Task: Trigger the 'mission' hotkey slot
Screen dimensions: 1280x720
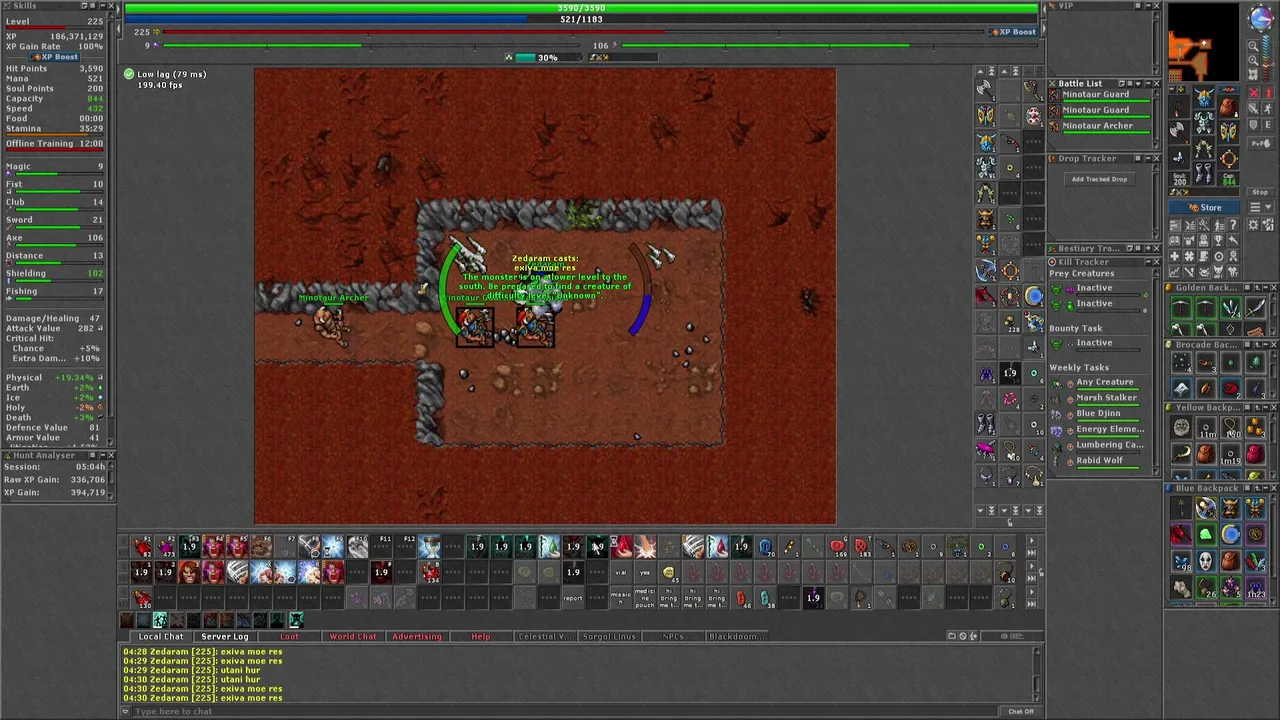Action: point(620,597)
